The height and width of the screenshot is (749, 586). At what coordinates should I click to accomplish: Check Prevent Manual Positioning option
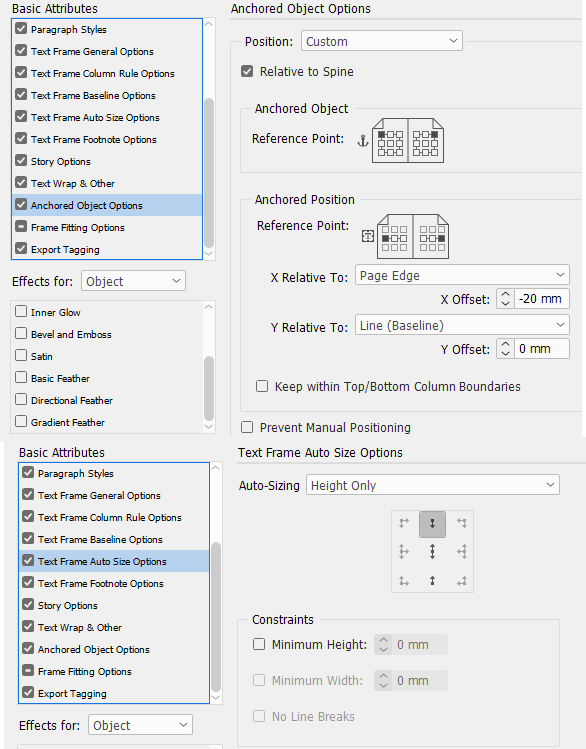tap(247, 427)
